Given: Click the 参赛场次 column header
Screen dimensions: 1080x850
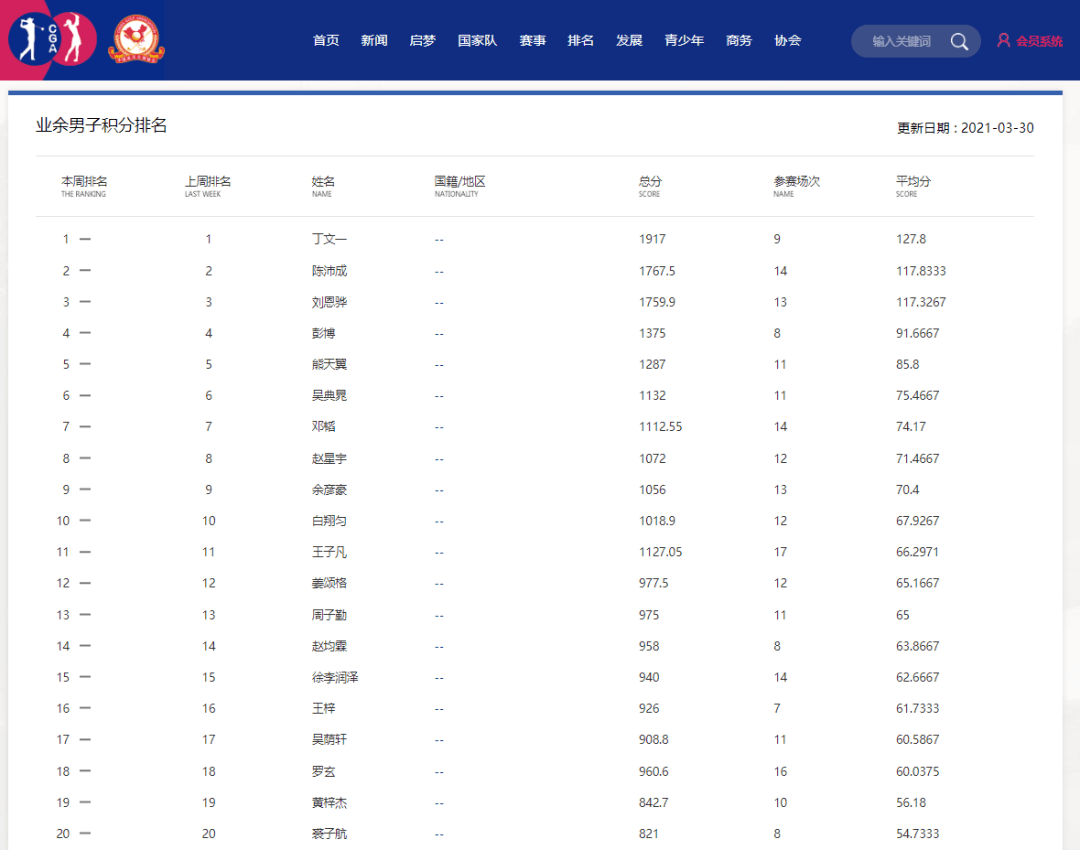Looking at the screenshot, I should (x=796, y=186).
